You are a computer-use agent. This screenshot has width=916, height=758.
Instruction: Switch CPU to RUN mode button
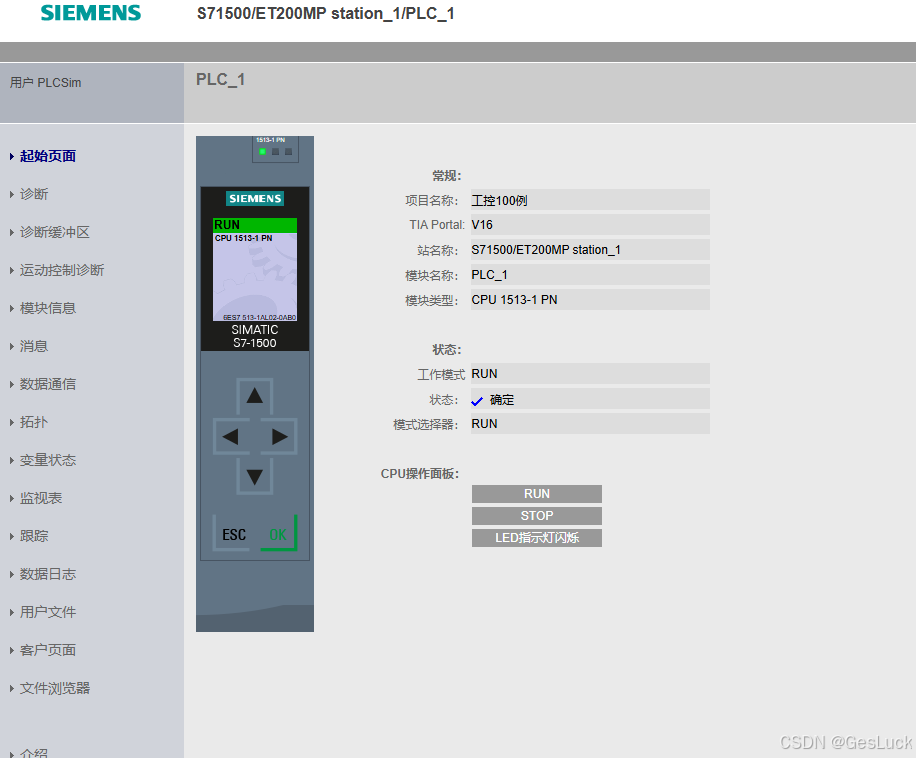tap(537, 494)
